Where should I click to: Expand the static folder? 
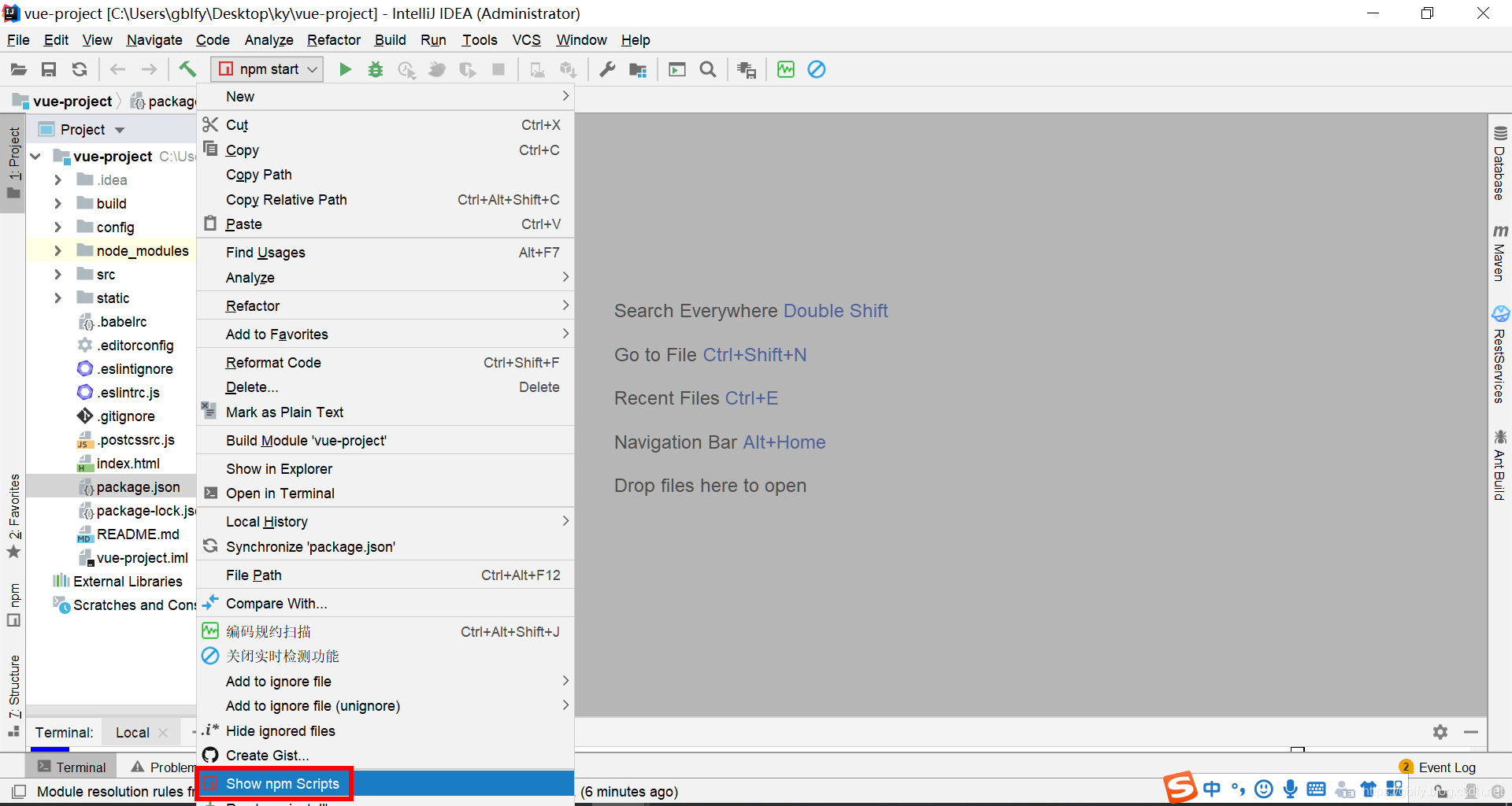[x=57, y=298]
